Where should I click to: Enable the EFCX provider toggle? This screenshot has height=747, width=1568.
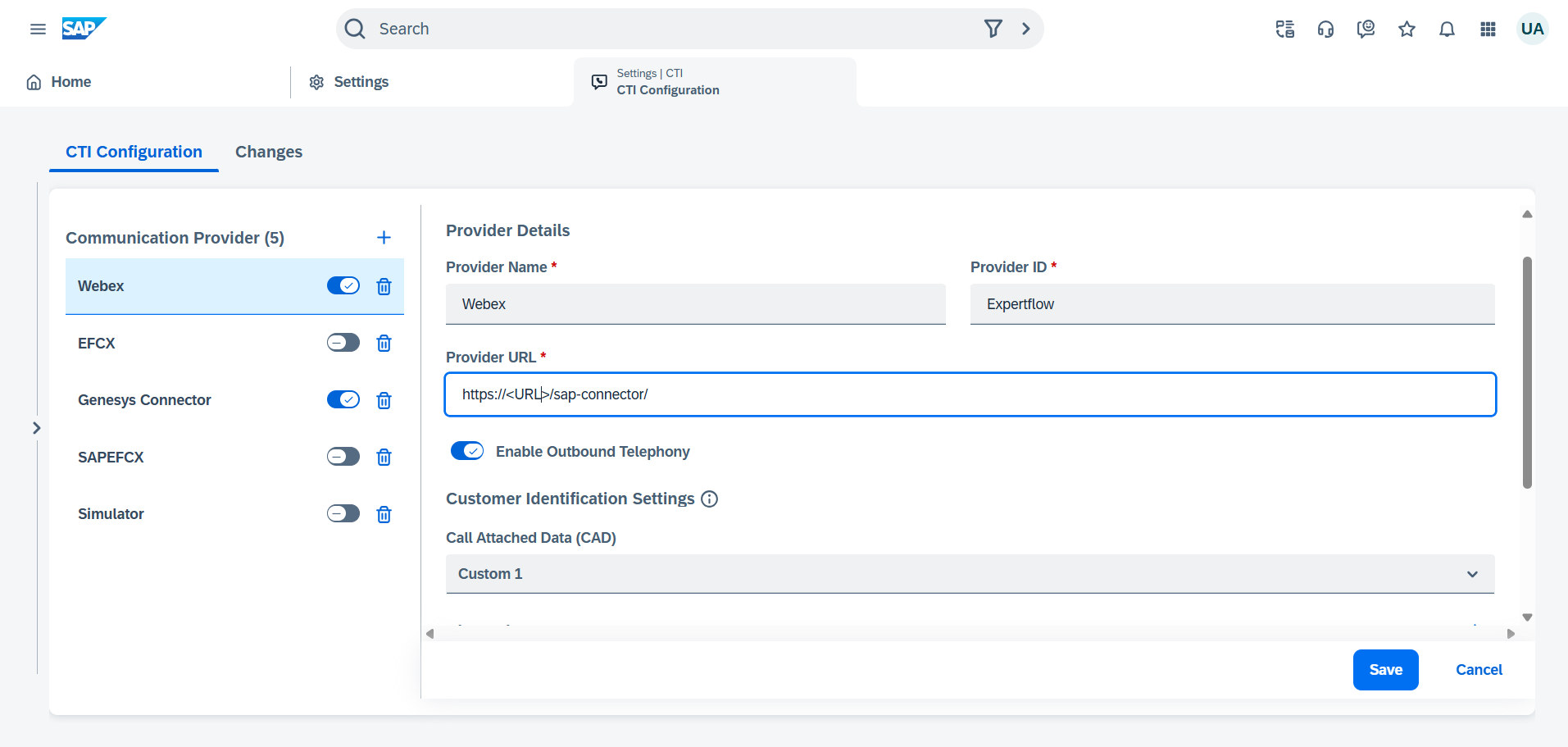tap(343, 343)
